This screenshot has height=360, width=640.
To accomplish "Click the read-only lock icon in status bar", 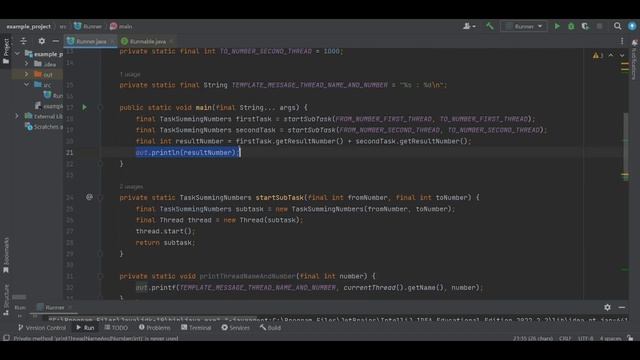I will (631, 338).
